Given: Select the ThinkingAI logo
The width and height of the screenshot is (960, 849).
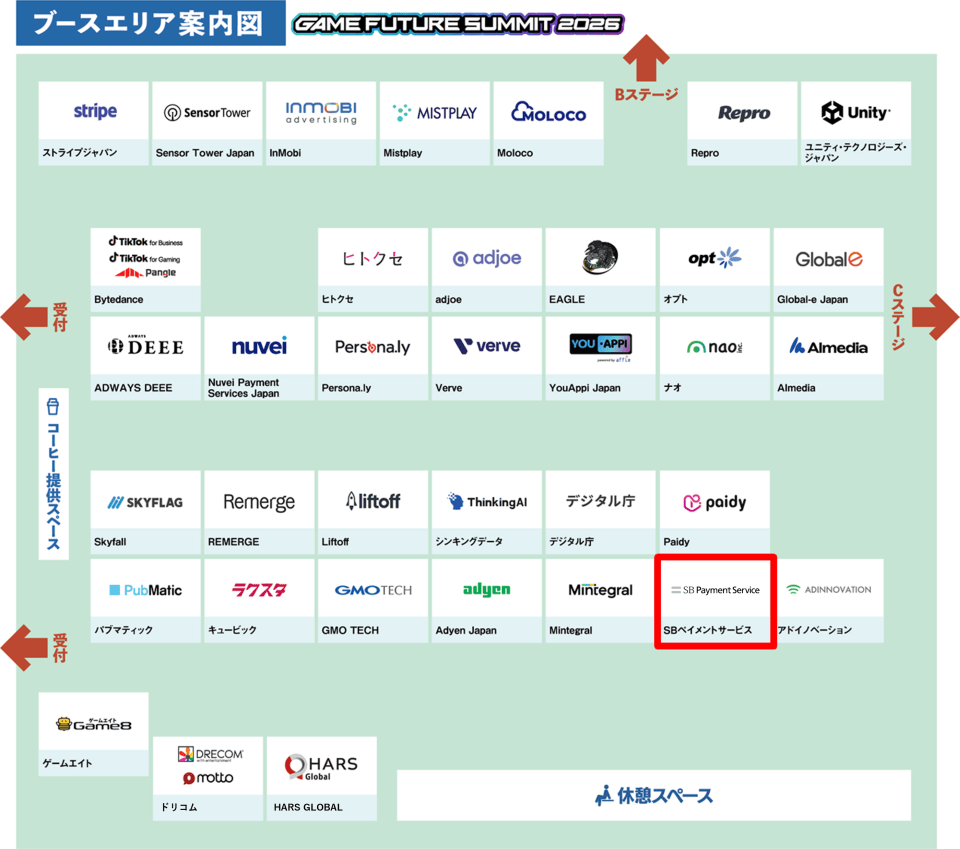Looking at the screenshot, I should coord(487,501).
